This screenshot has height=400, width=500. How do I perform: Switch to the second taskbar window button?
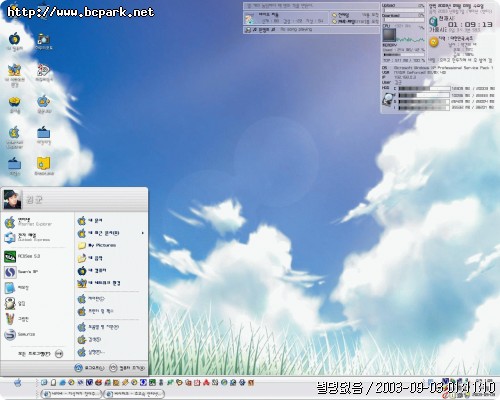[134, 394]
